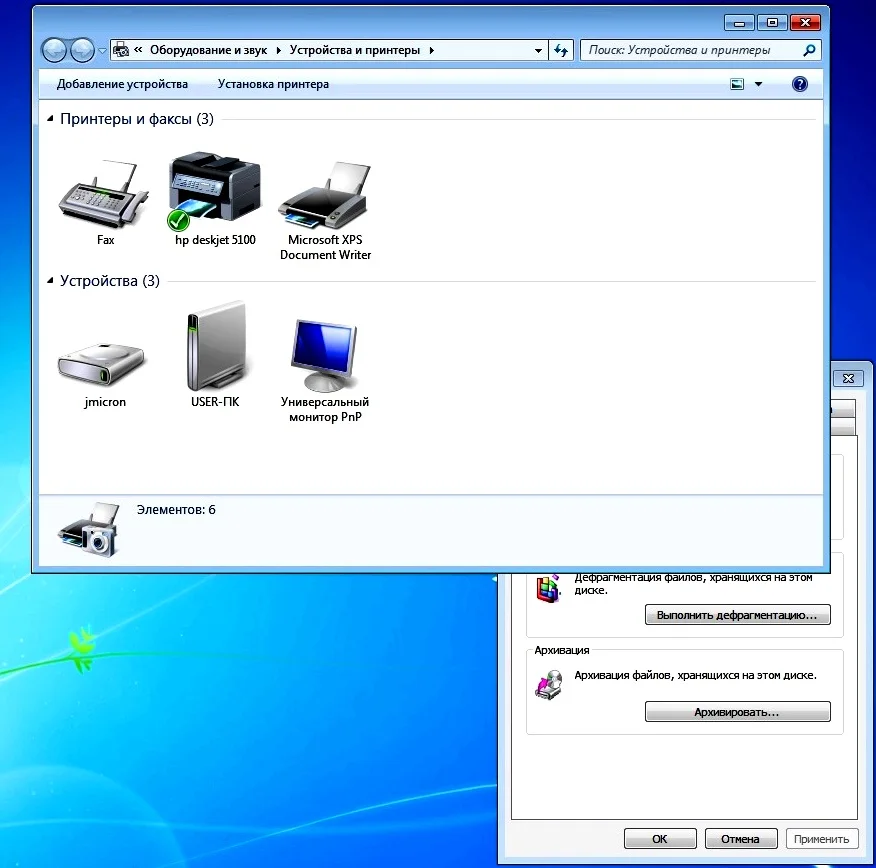Close the Devices and Printers window
Screen dimensions: 876x868
805,23
